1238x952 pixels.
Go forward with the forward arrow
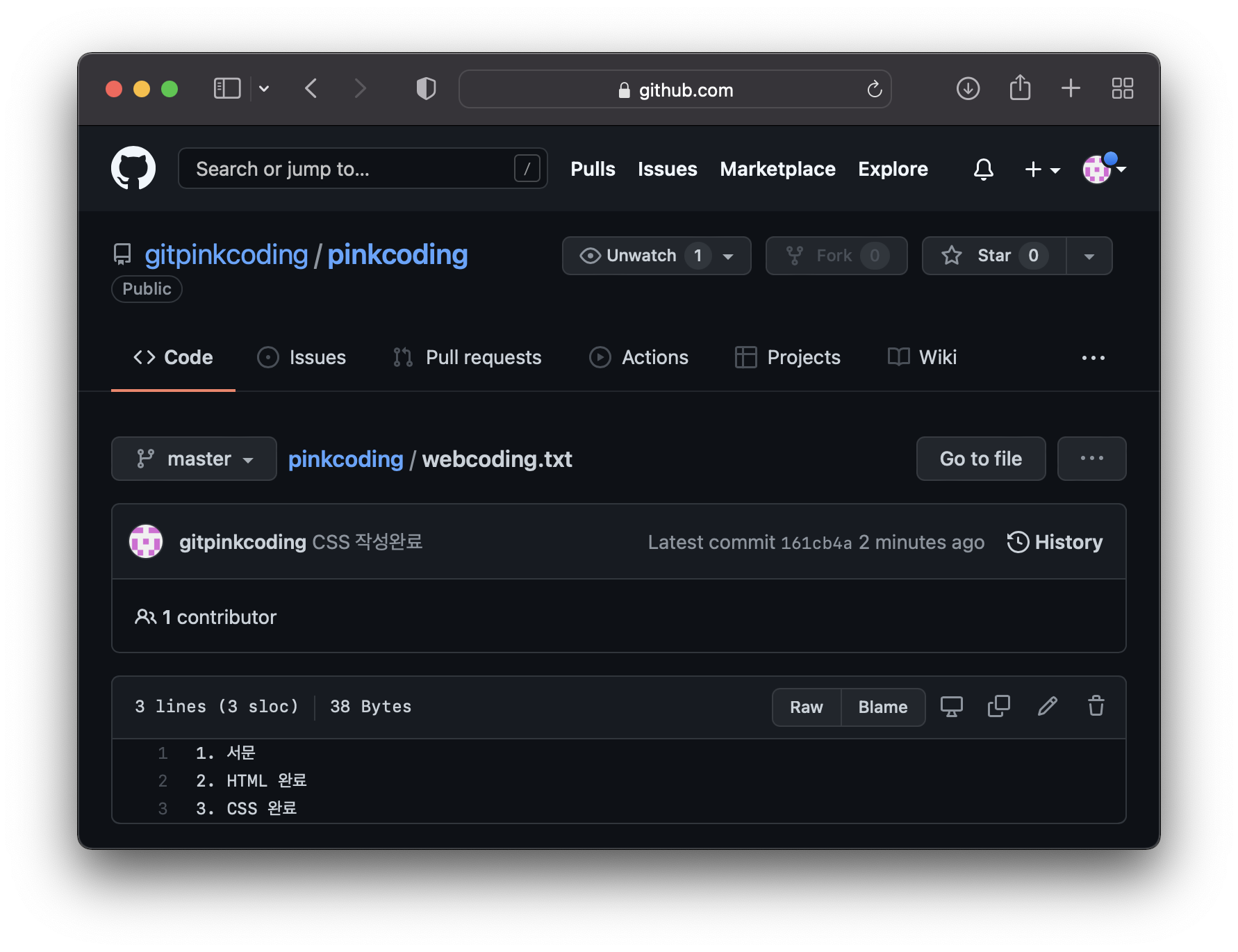[x=360, y=88]
